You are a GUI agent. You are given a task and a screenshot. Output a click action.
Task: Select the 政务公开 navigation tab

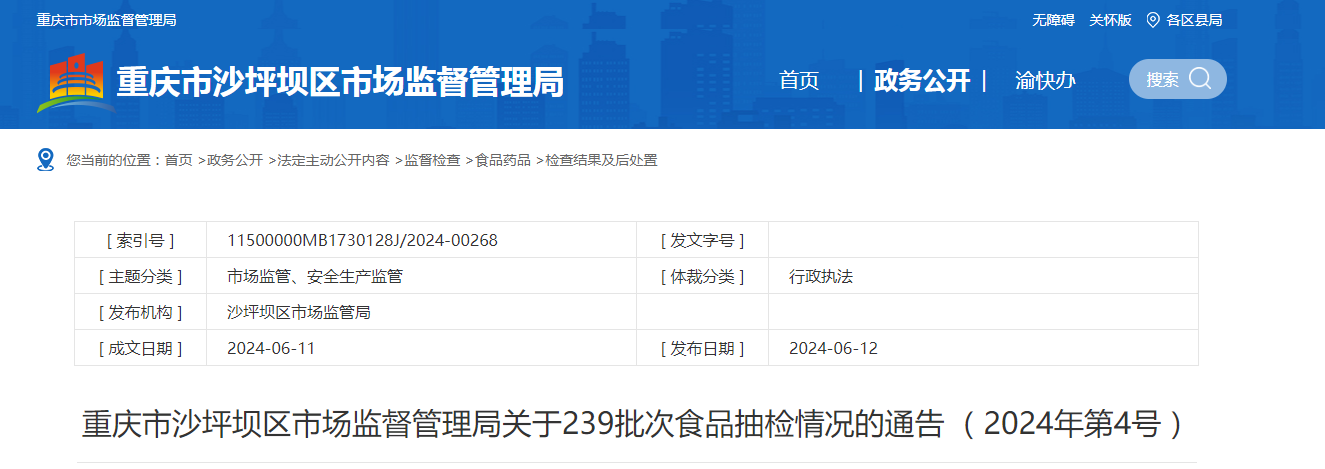[x=922, y=81]
